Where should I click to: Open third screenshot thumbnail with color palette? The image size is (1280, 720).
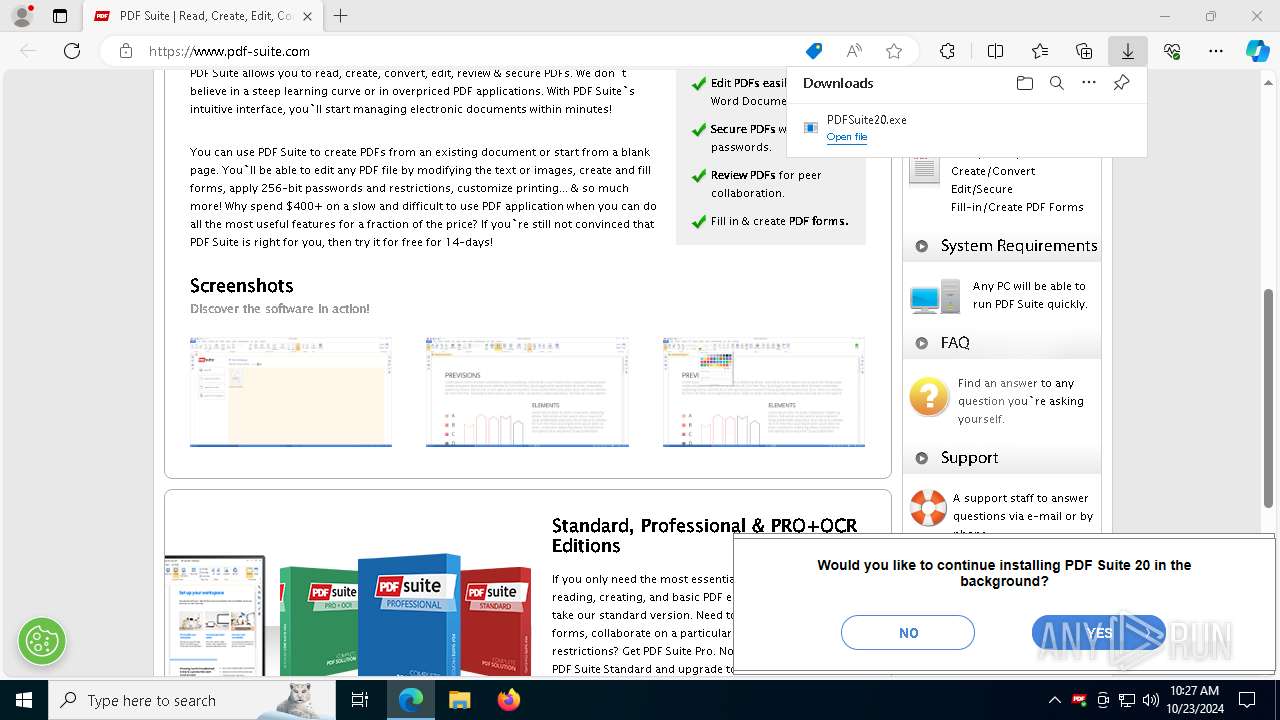764,392
